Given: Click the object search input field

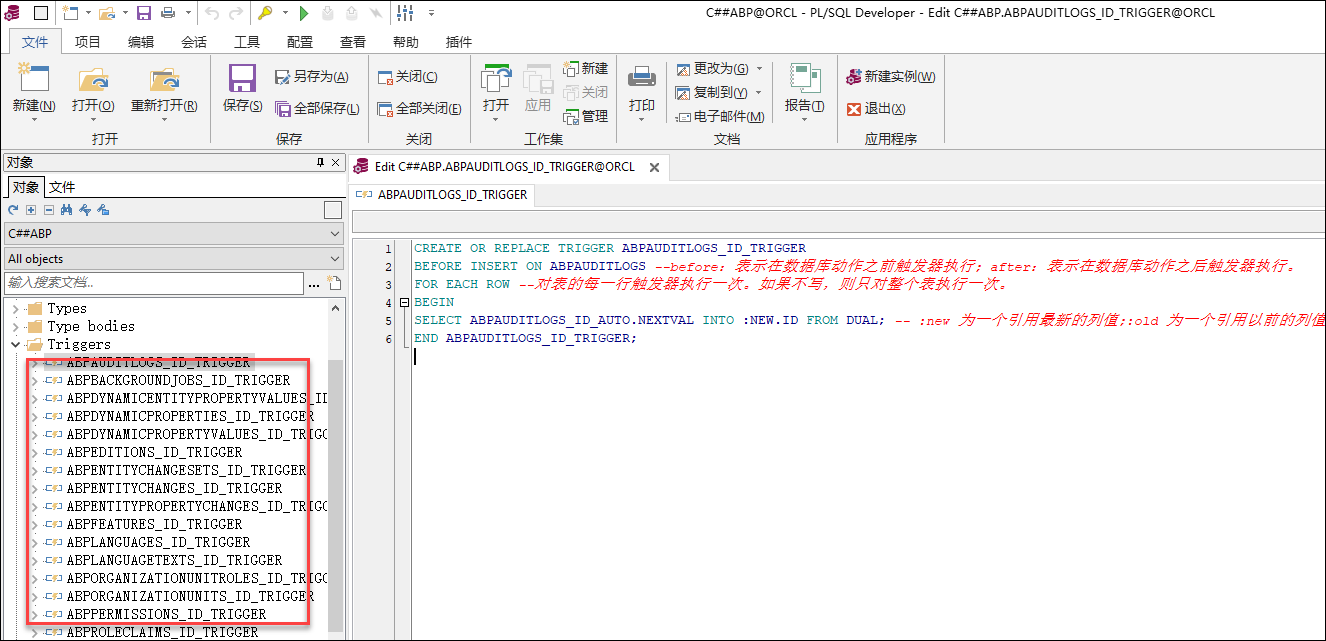Looking at the screenshot, I should pyautogui.click(x=153, y=284).
